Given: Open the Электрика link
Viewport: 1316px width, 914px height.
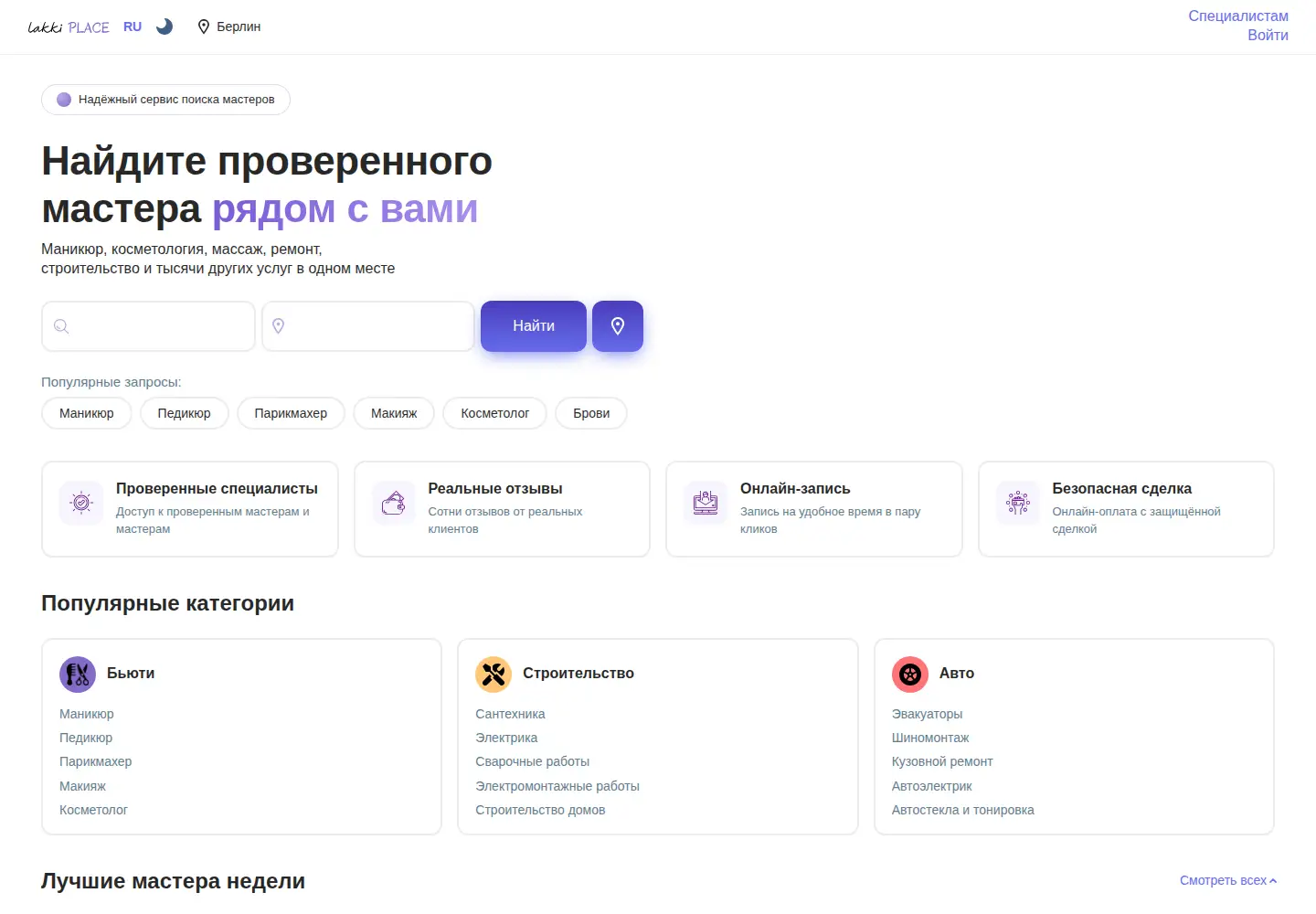Looking at the screenshot, I should [506, 738].
